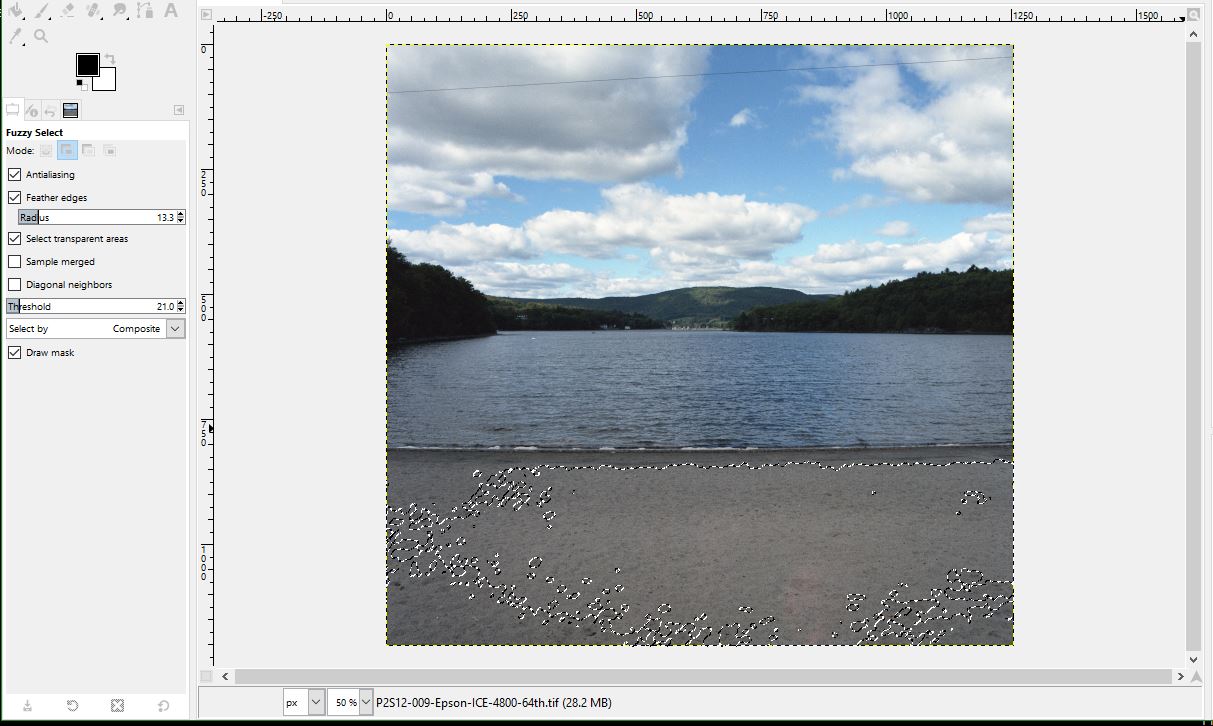Click the zoom percentage field
Viewport: 1213px width, 726px height.
coord(343,702)
